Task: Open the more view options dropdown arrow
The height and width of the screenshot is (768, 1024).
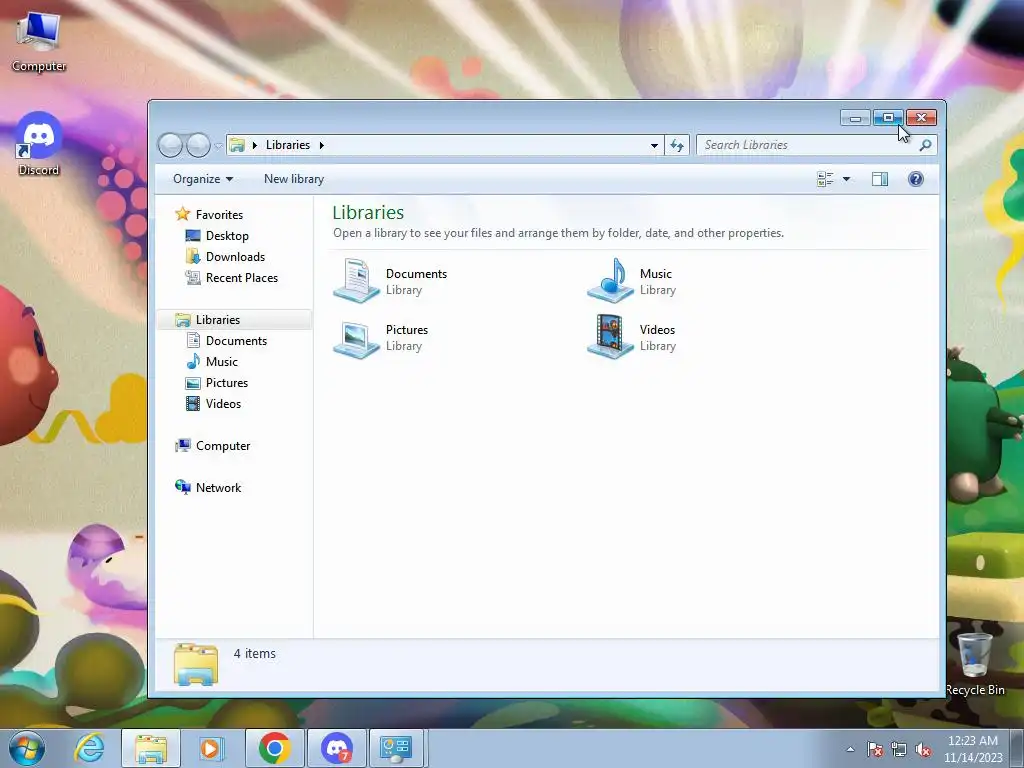Action: point(846,179)
